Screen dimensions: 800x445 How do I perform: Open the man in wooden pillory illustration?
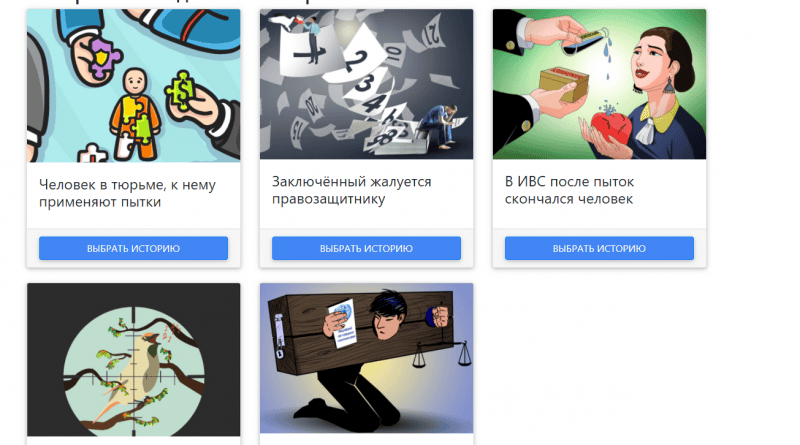[x=366, y=358]
